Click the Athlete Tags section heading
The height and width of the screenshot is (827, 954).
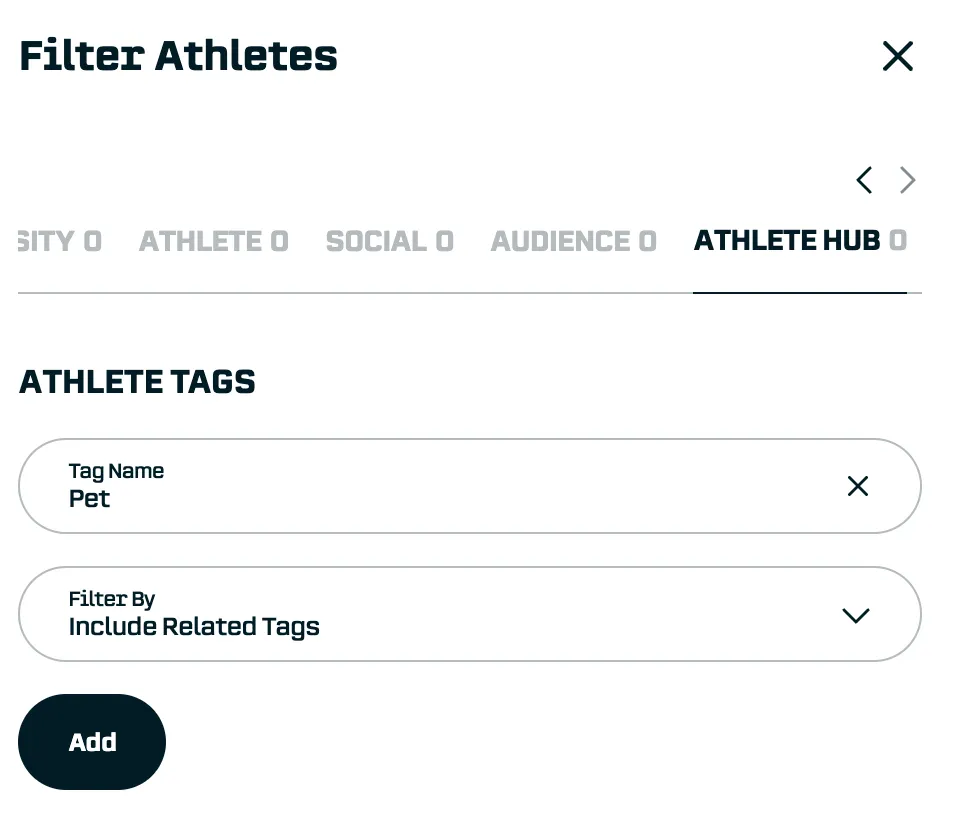137,382
